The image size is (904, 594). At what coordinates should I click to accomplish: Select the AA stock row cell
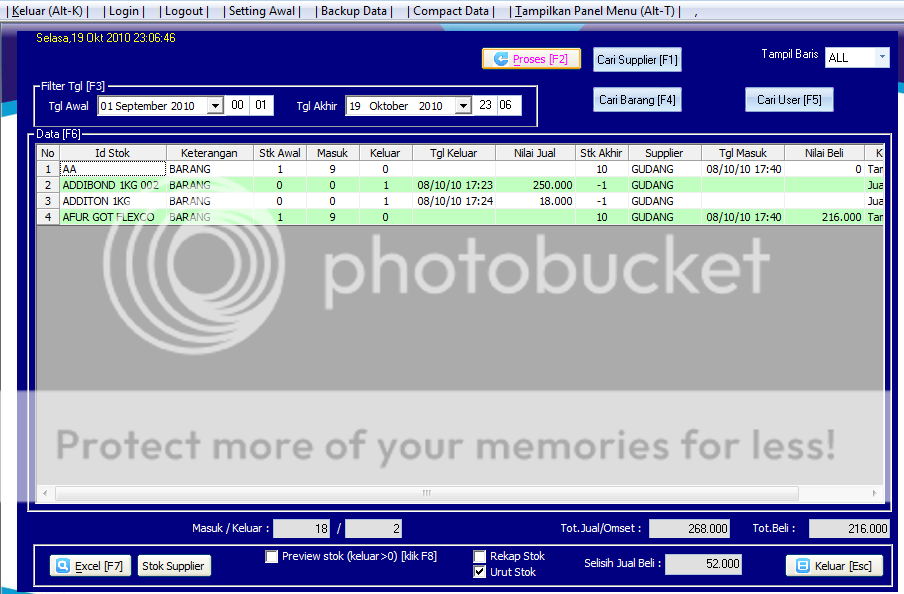coord(113,169)
